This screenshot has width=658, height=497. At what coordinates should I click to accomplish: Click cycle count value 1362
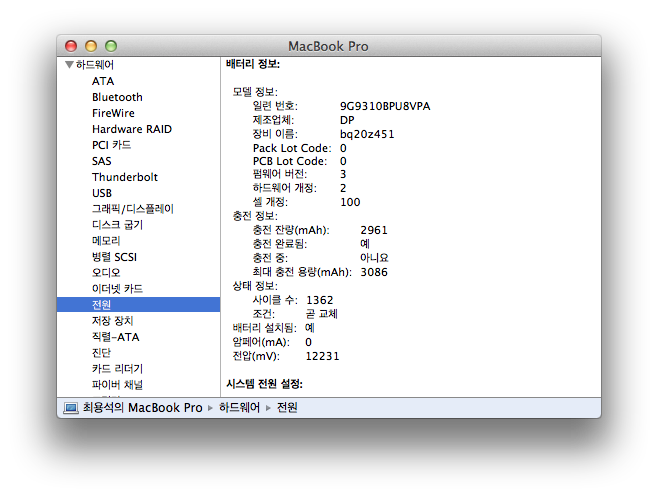(320, 301)
